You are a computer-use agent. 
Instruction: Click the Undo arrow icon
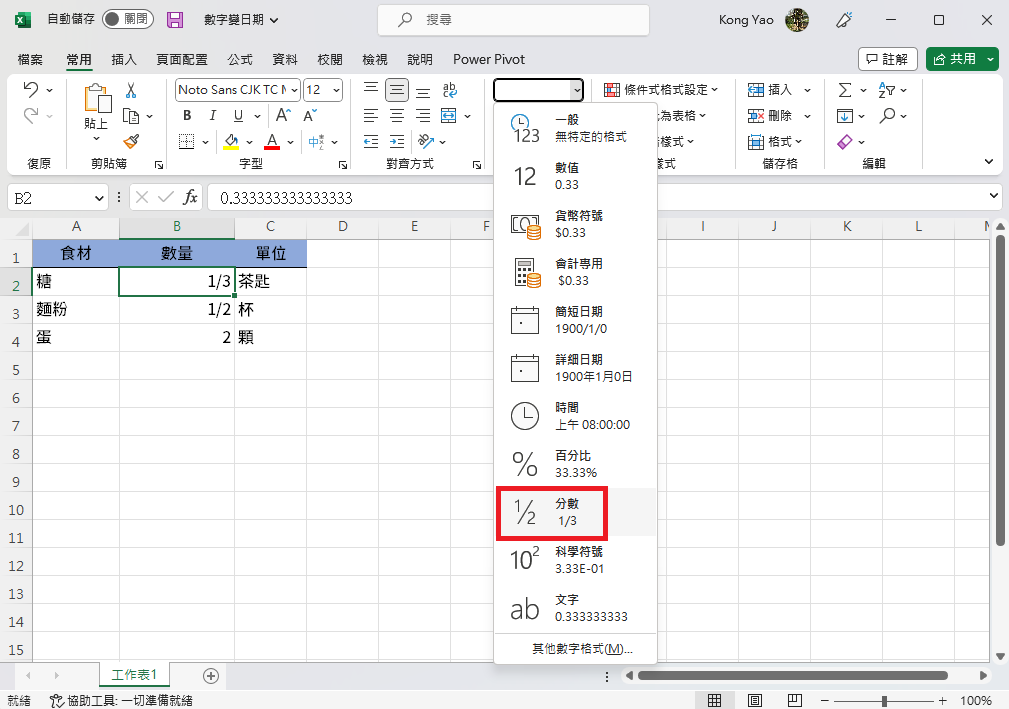tap(31, 91)
